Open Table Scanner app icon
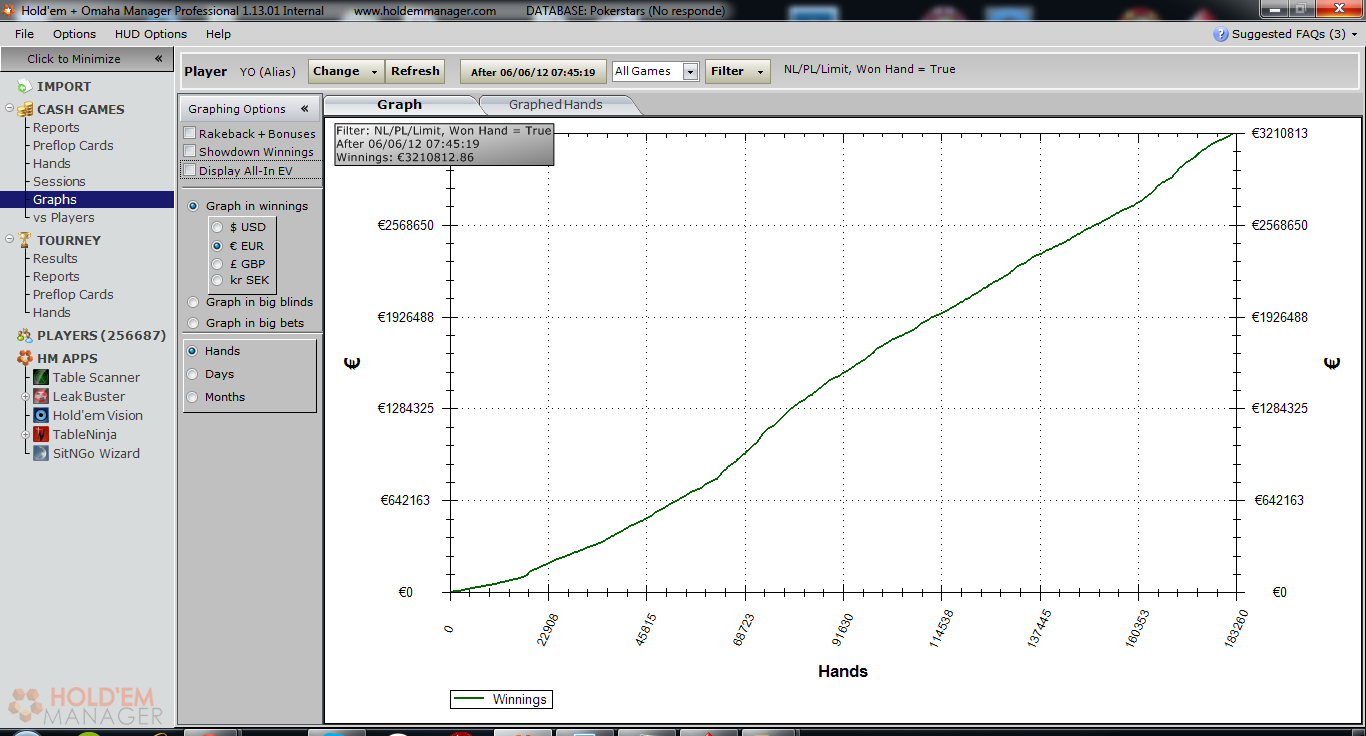The width and height of the screenshot is (1366, 736). [x=41, y=377]
